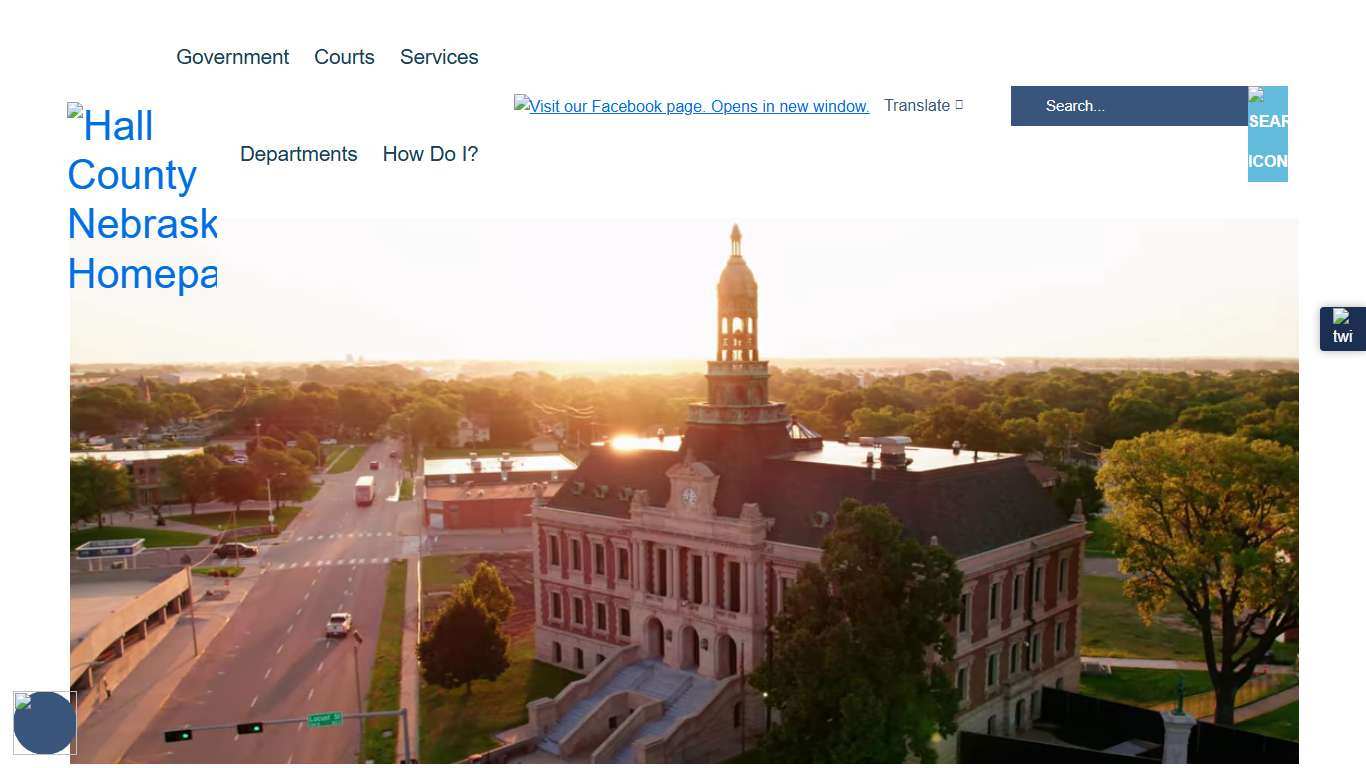Open the Government navigation menu
The height and width of the screenshot is (768, 1366).
pyautogui.click(x=232, y=57)
